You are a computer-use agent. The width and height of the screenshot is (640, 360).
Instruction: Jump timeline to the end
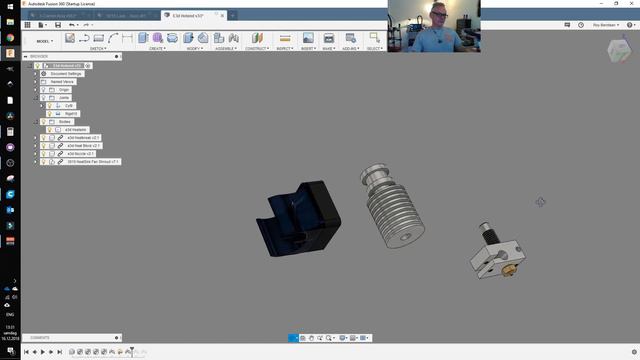point(60,352)
